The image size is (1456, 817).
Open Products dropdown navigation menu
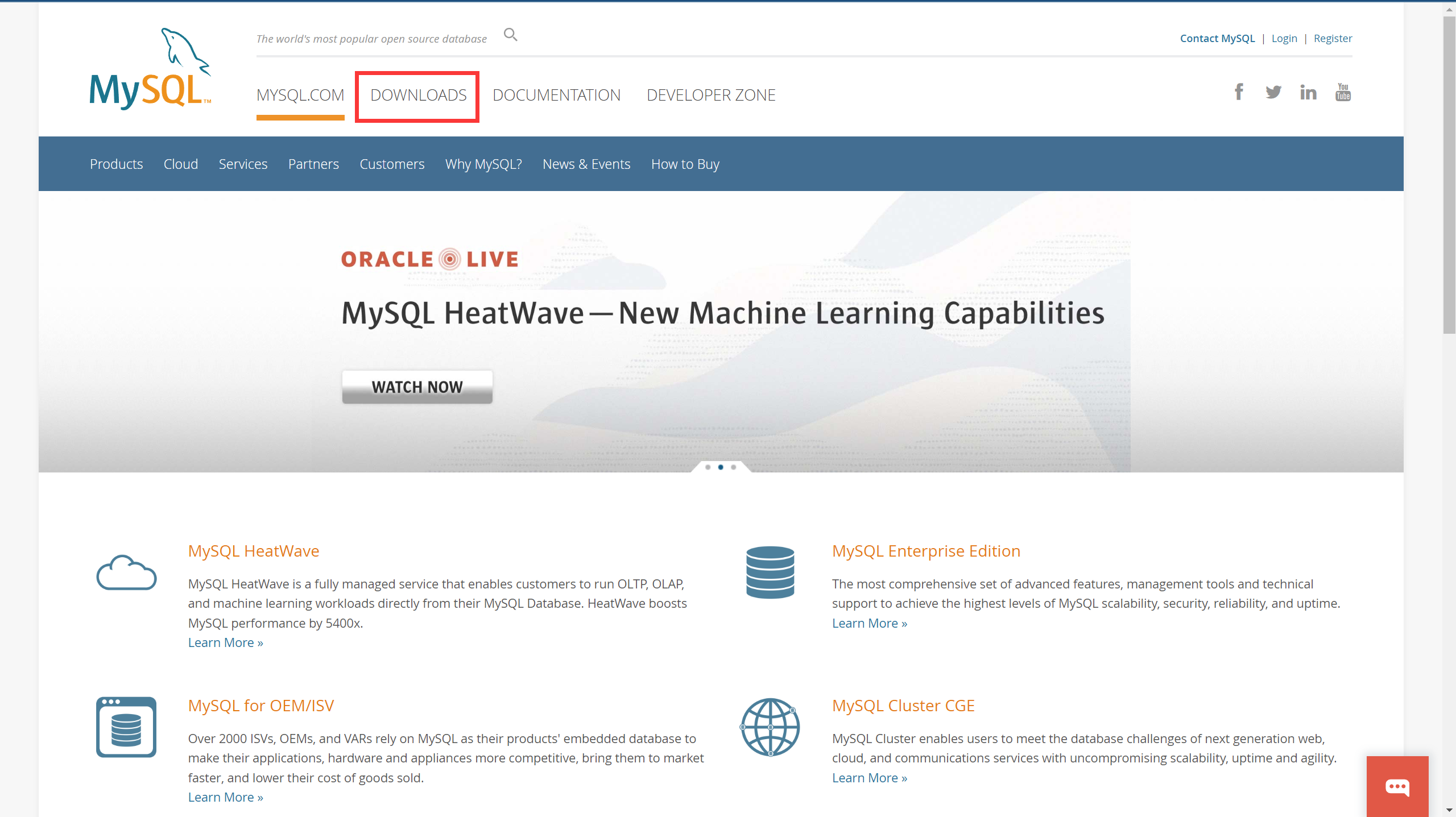tap(116, 163)
